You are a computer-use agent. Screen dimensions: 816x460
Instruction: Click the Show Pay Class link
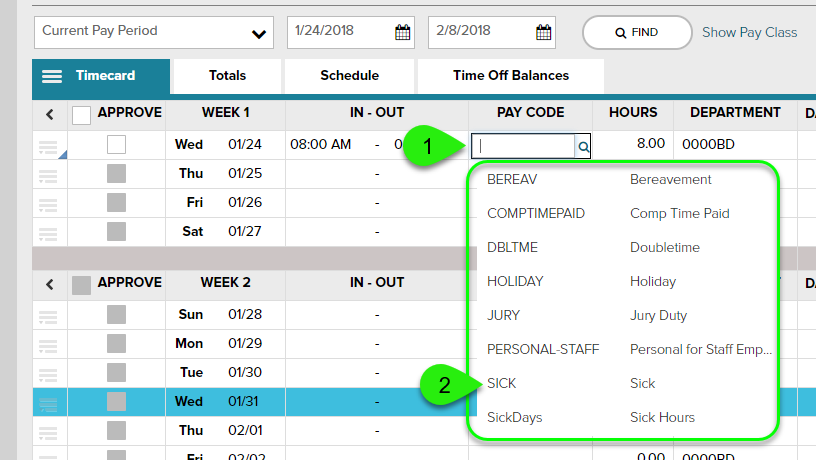click(x=749, y=32)
